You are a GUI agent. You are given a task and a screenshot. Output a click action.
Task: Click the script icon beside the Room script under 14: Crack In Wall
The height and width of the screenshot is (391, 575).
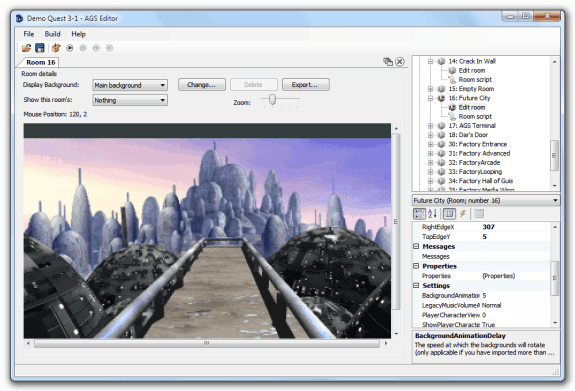click(453, 80)
